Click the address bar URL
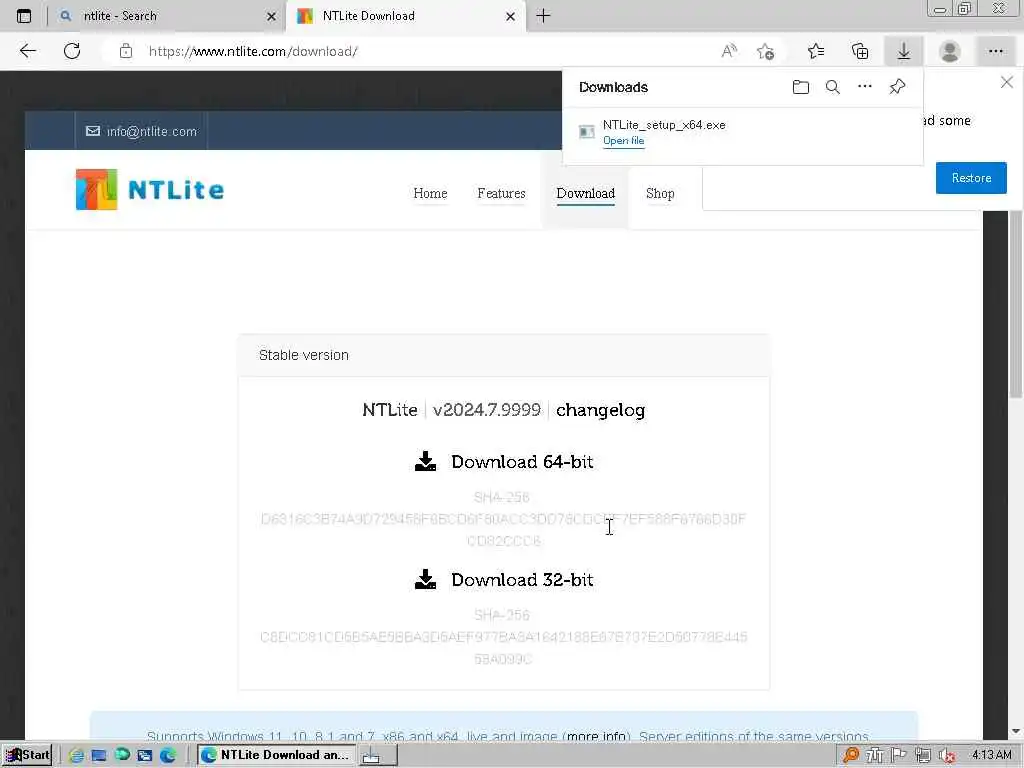Screen dimensions: 1024x768 click(253, 51)
